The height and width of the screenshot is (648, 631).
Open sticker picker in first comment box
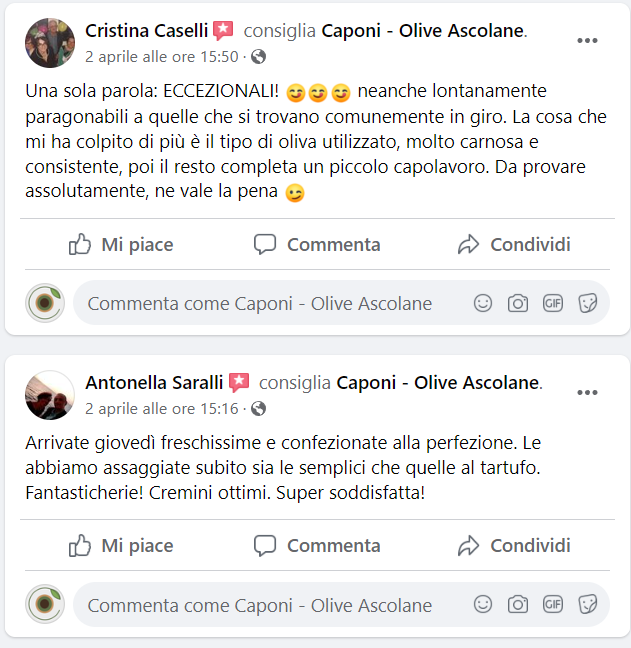(588, 303)
